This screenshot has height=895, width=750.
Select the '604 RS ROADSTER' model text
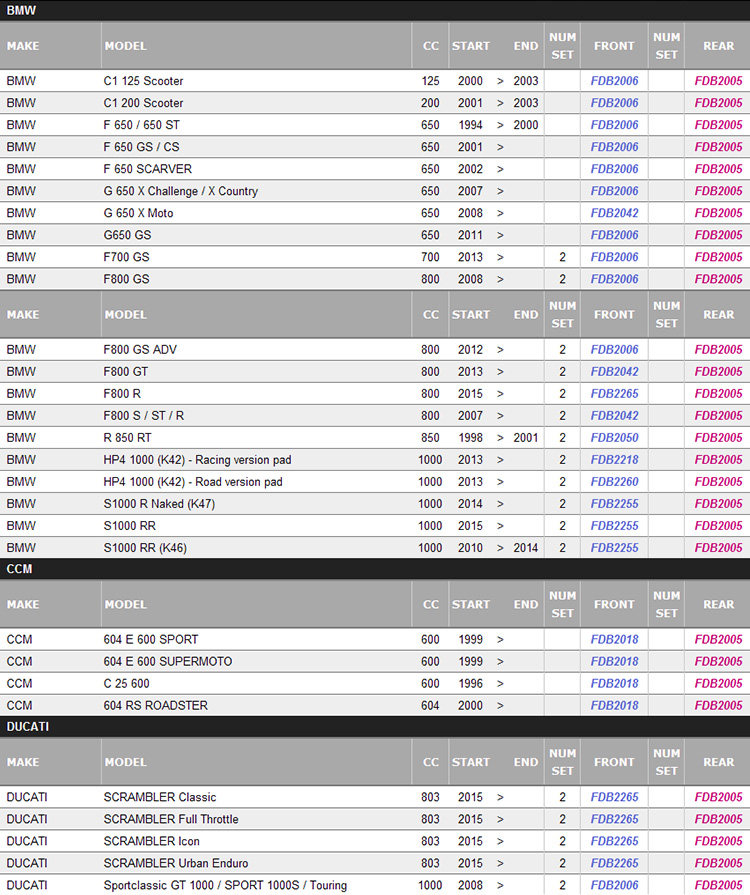[155, 705]
